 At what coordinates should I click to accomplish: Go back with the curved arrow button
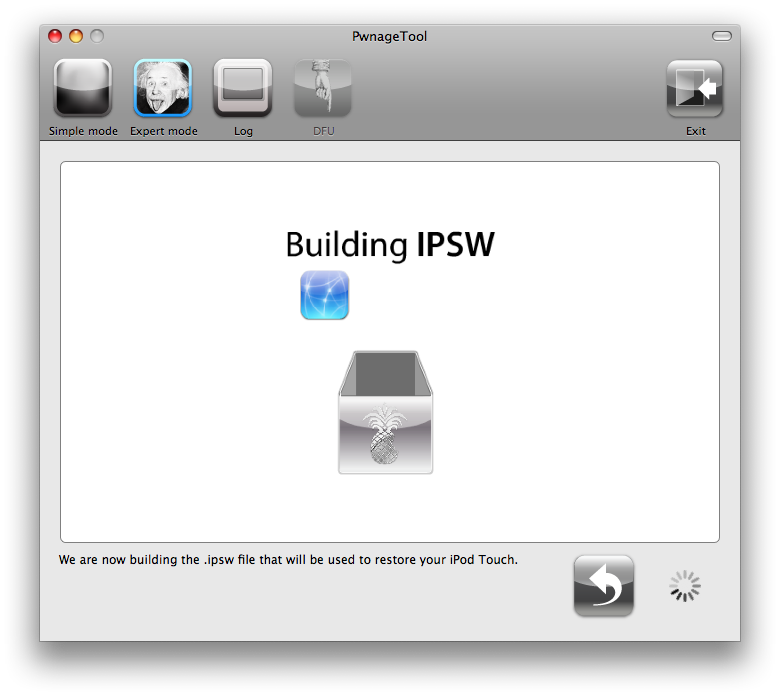(x=603, y=586)
